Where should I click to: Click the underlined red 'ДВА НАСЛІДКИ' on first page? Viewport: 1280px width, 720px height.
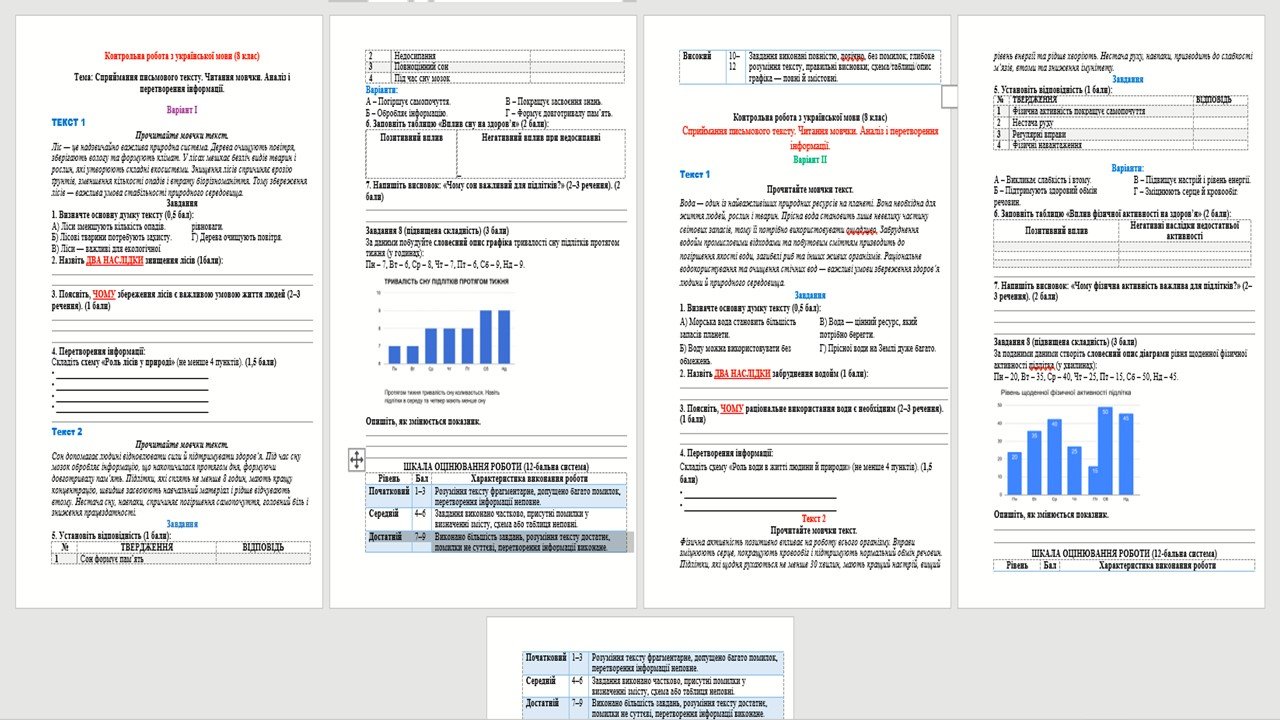[x=120, y=260]
